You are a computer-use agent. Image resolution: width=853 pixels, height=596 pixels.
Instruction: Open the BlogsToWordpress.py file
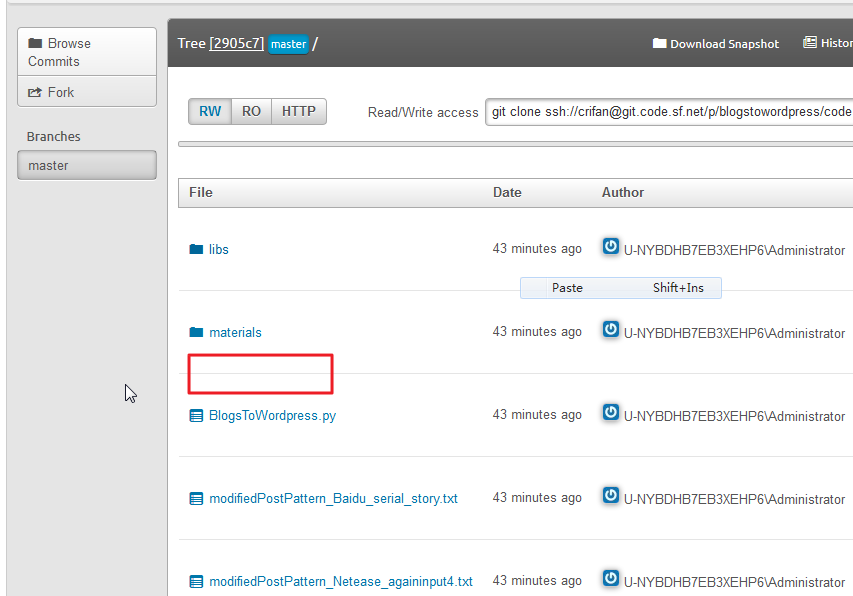click(273, 415)
